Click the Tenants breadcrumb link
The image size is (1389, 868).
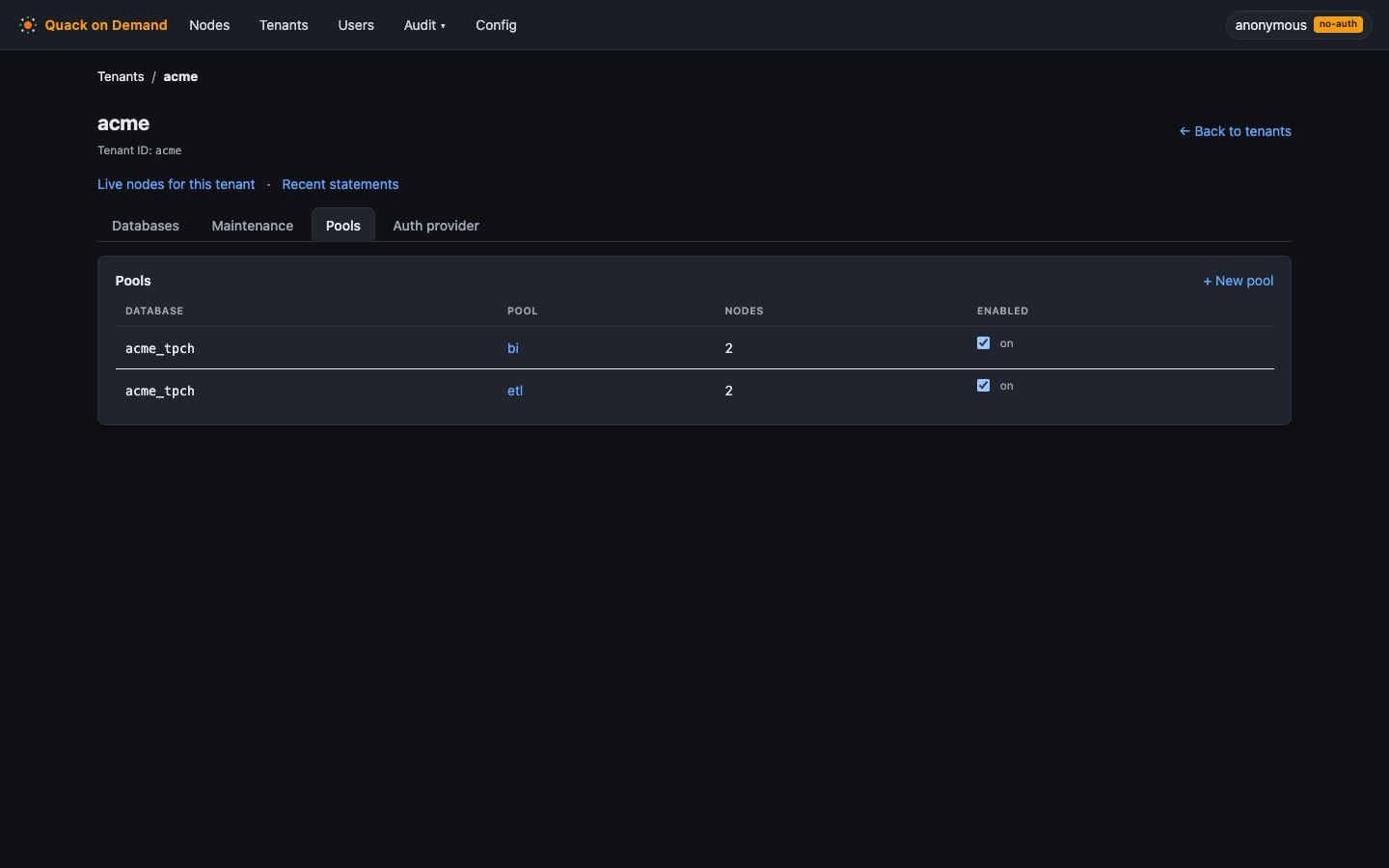point(121,76)
